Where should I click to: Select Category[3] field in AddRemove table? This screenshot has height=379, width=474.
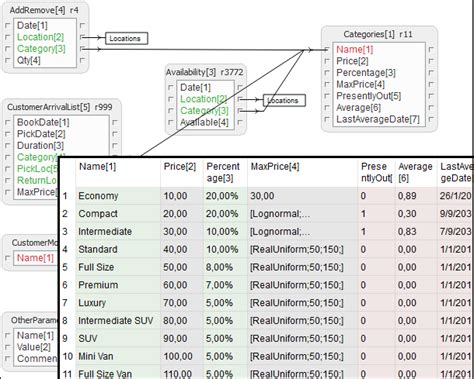41,49
